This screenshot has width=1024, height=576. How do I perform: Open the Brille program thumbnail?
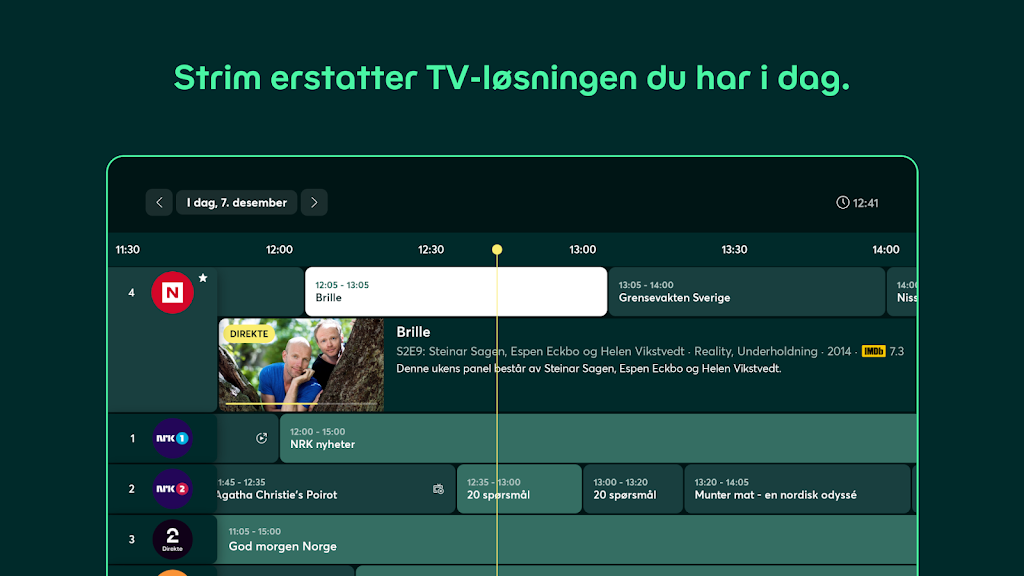301,365
